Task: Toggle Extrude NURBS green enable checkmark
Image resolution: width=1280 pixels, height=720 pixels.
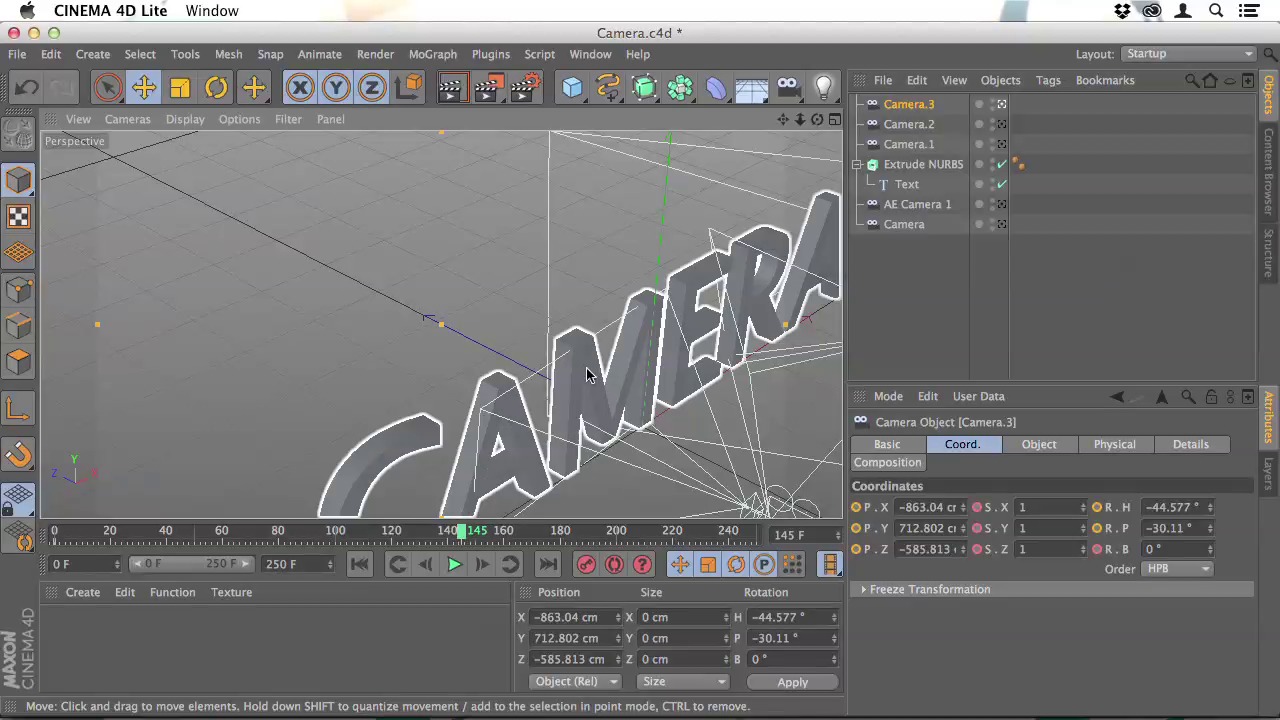Action: pyautogui.click(x=1002, y=164)
